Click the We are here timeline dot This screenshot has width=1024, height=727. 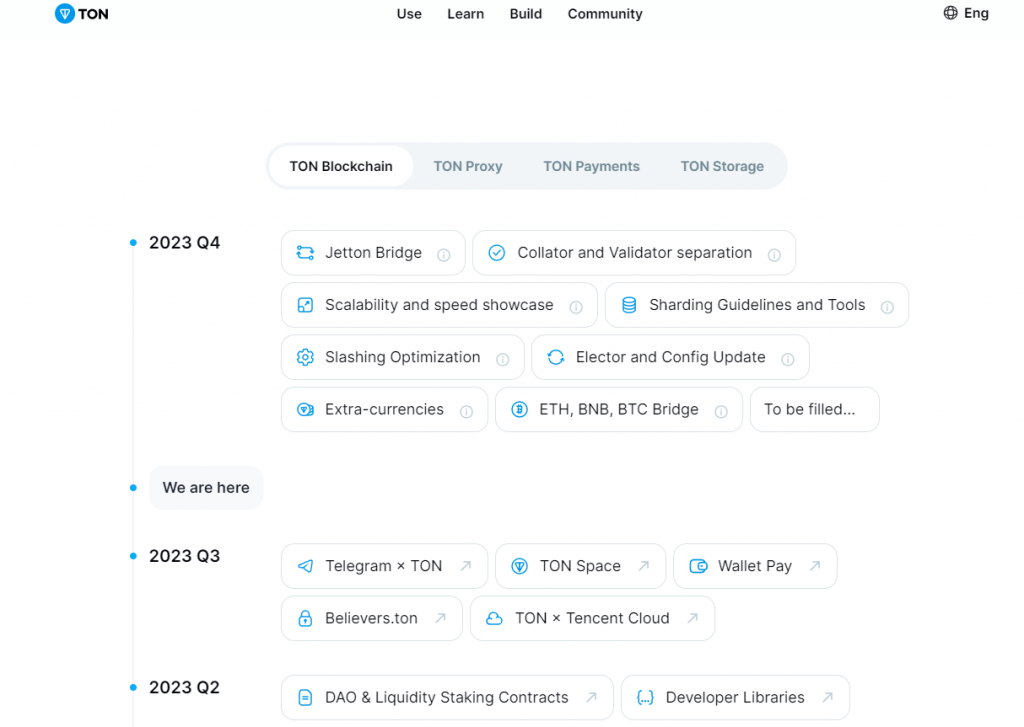133,488
